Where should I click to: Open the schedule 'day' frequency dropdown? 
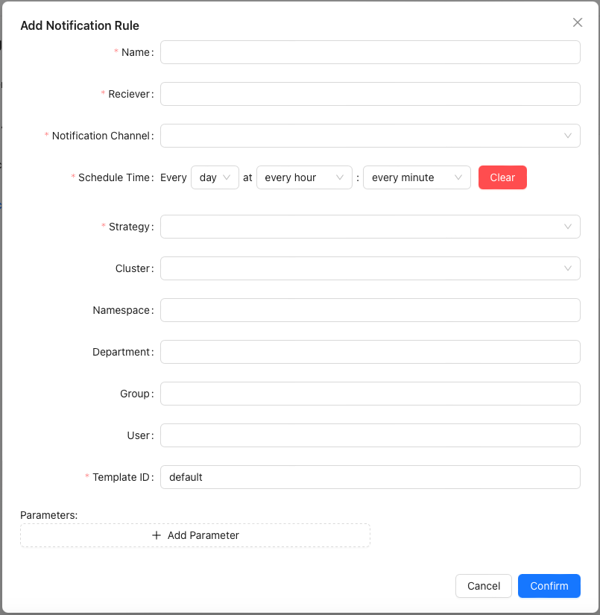click(215, 177)
